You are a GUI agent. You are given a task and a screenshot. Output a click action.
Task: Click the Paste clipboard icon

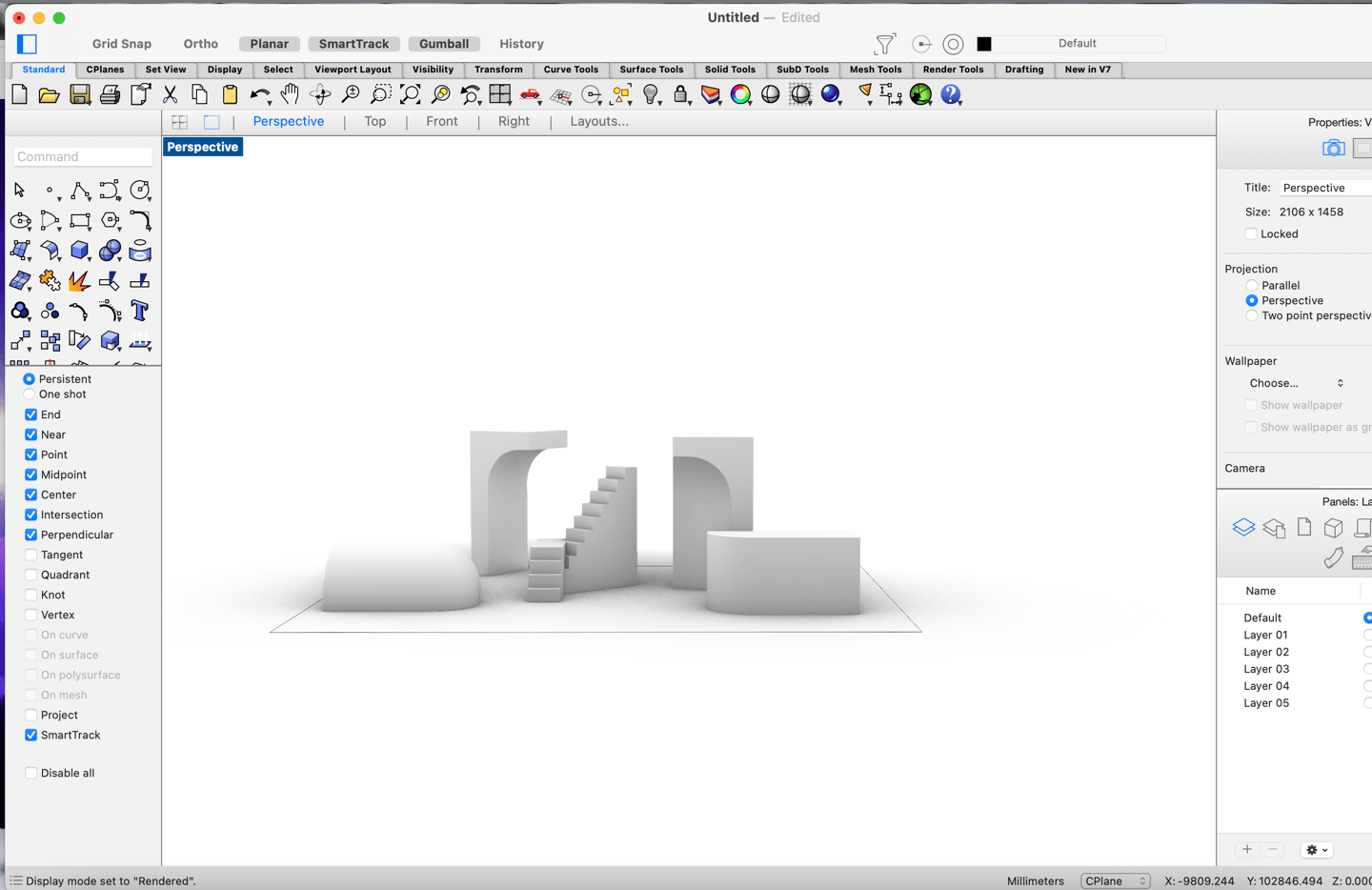tap(230, 94)
